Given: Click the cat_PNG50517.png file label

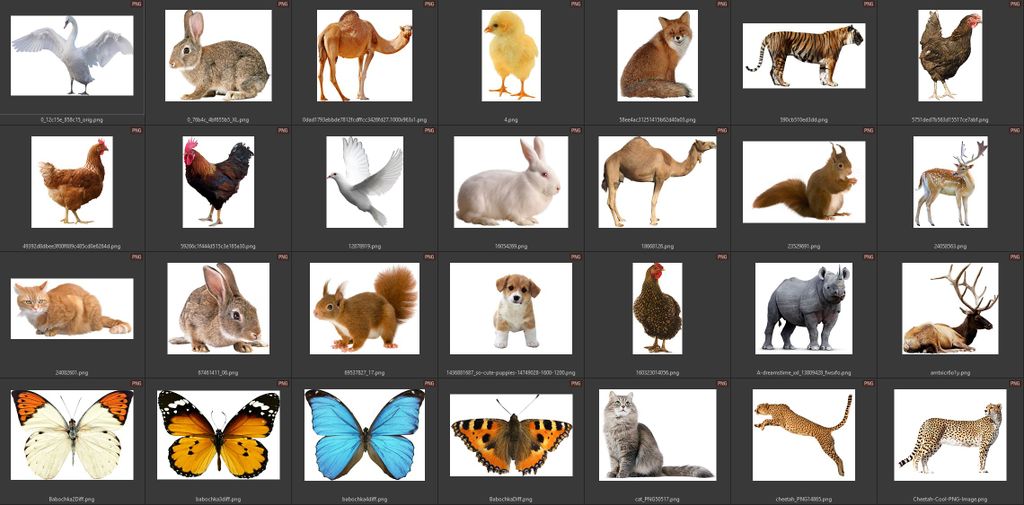Looking at the screenshot, I should (657, 498).
